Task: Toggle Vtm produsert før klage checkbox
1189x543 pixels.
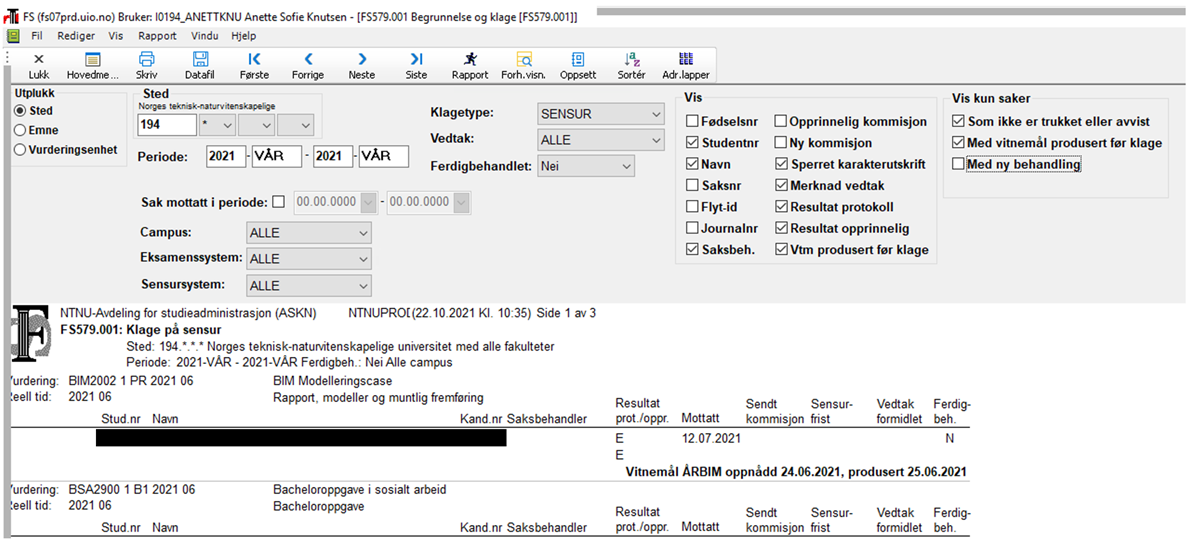Action: point(780,249)
